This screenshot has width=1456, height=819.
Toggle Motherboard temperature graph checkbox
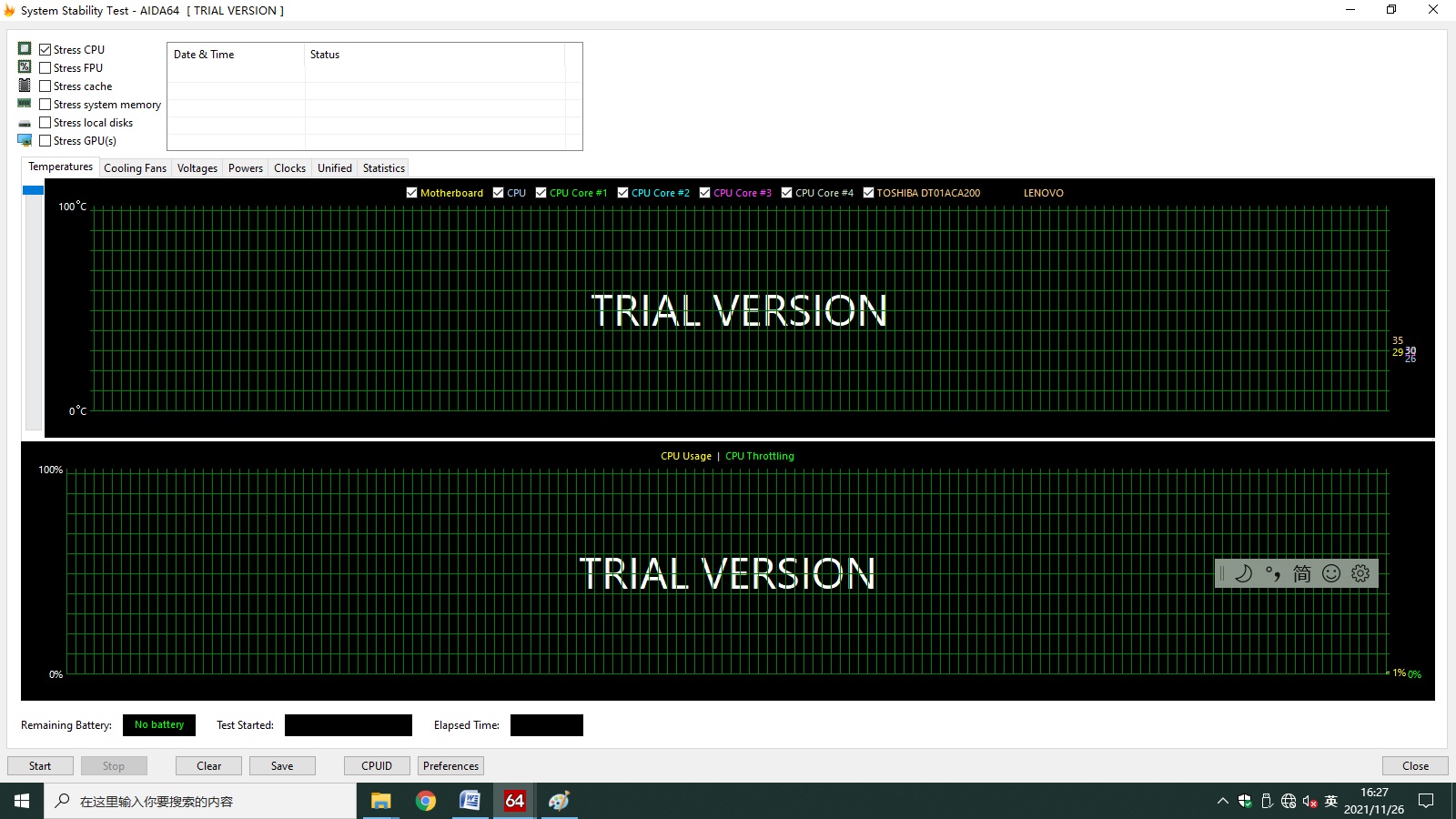tap(411, 192)
